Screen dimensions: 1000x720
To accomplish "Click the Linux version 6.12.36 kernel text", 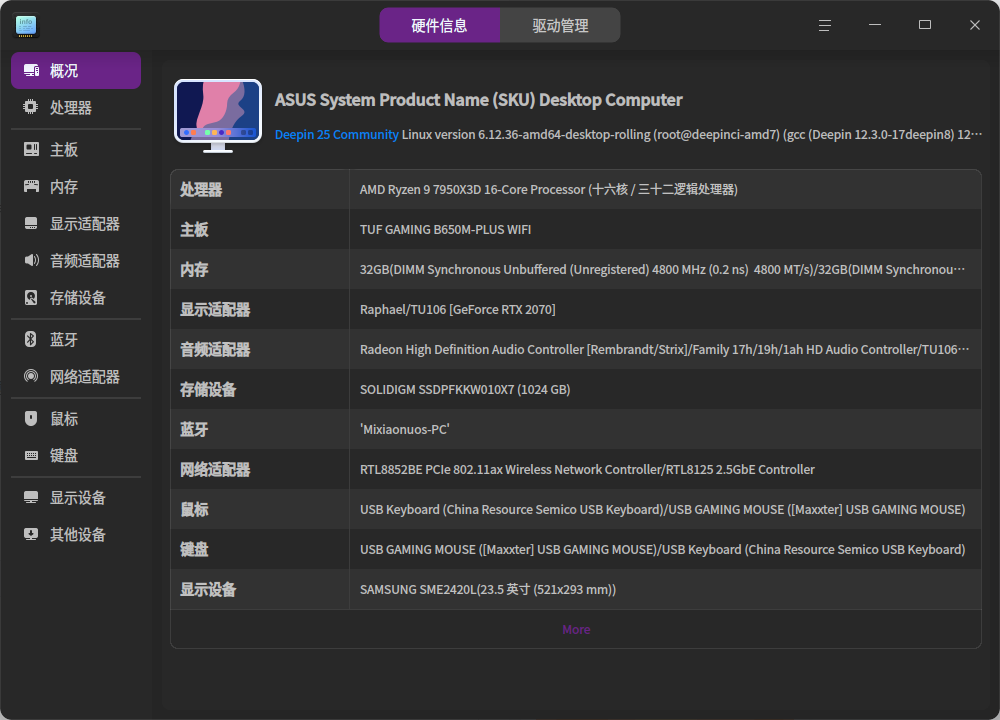I will pos(692,135).
